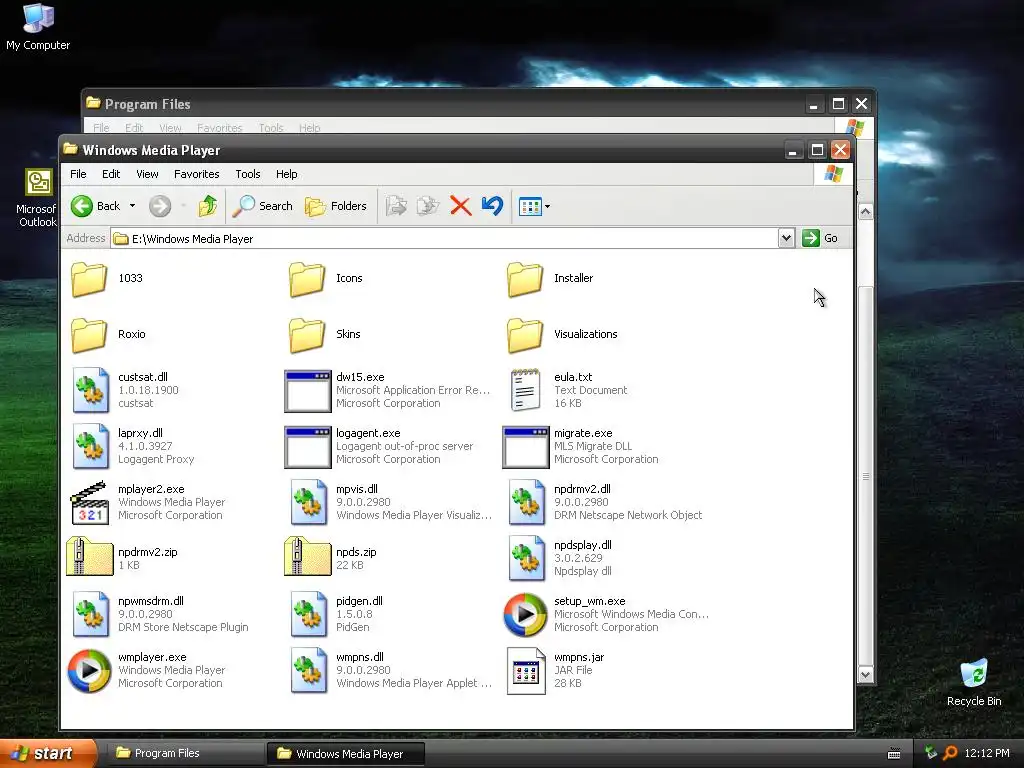Select the Icons folder
Viewport: 1024px width, 768px height.
[307, 279]
